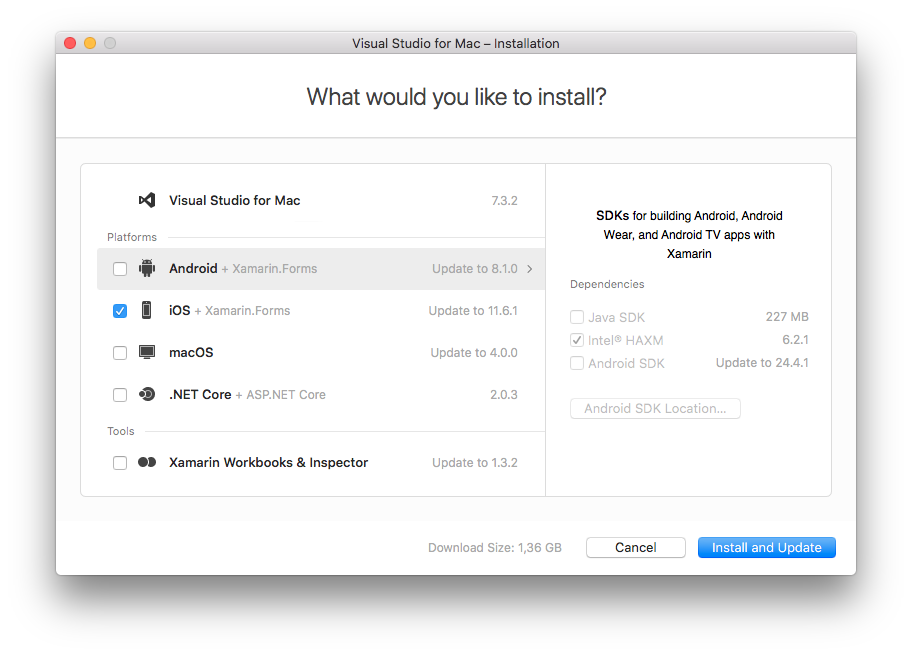Click the 2.0.3 version value
Image resolution: width=912 pixels, height=655 pixels.
504,394
